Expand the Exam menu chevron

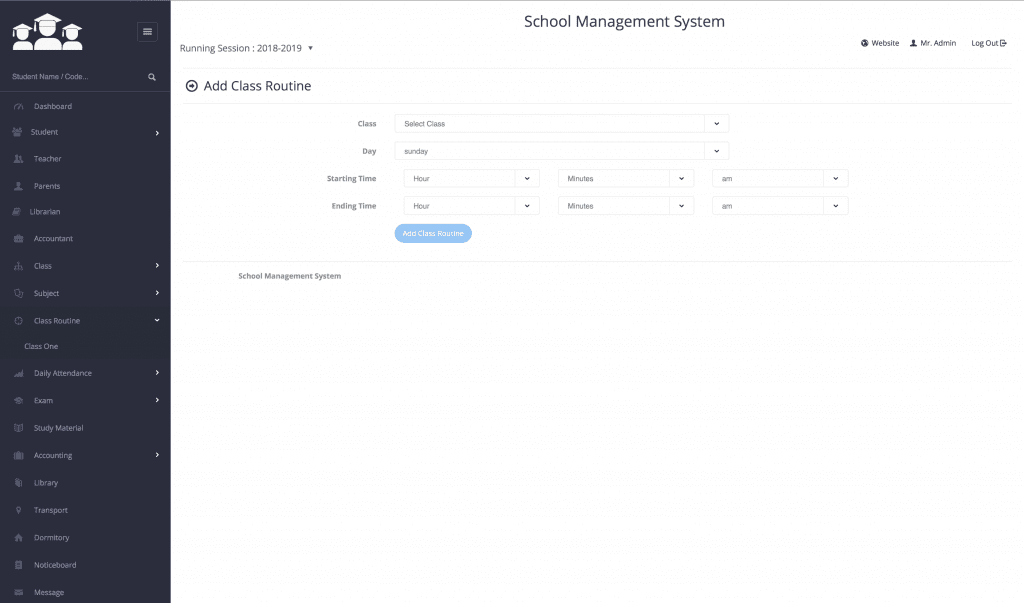click(157, 400)
